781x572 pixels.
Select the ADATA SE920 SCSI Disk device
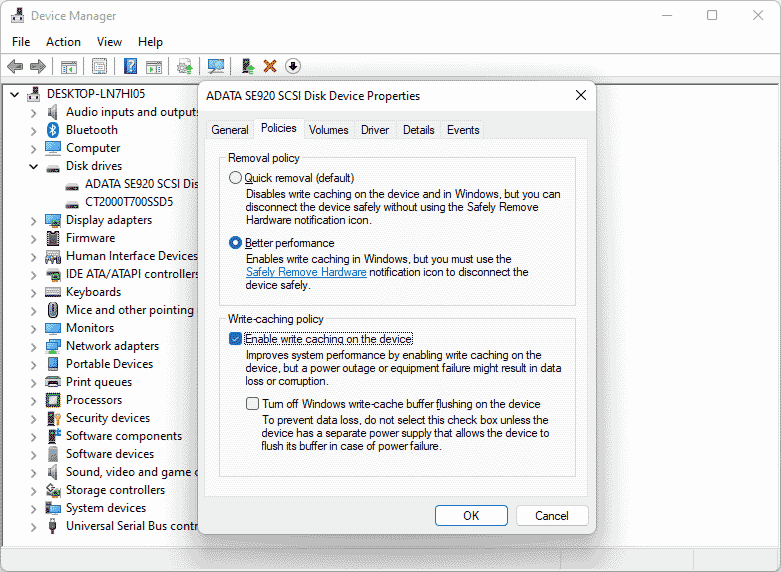pyautogui.click(x=141, y=184)
